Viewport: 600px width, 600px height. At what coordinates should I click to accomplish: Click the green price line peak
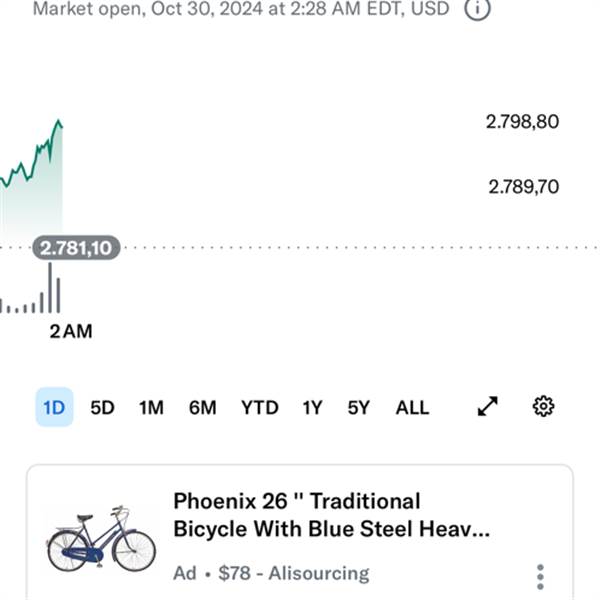[59, 121]
